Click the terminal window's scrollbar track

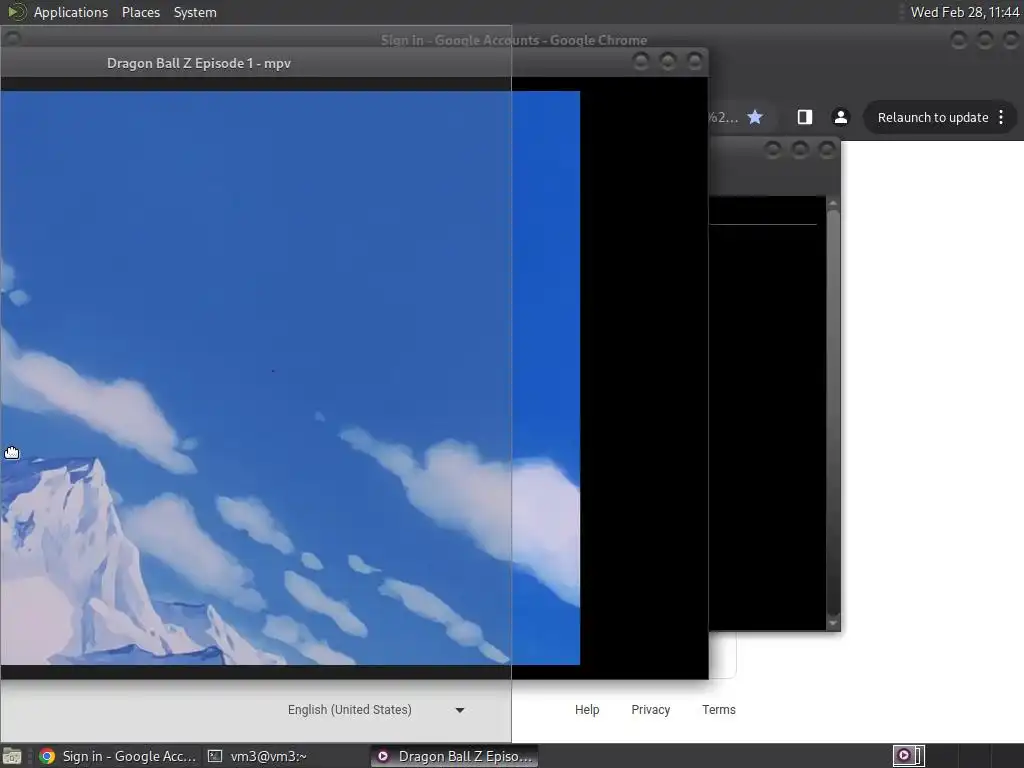pyautogui.click(x=833, y=413)
